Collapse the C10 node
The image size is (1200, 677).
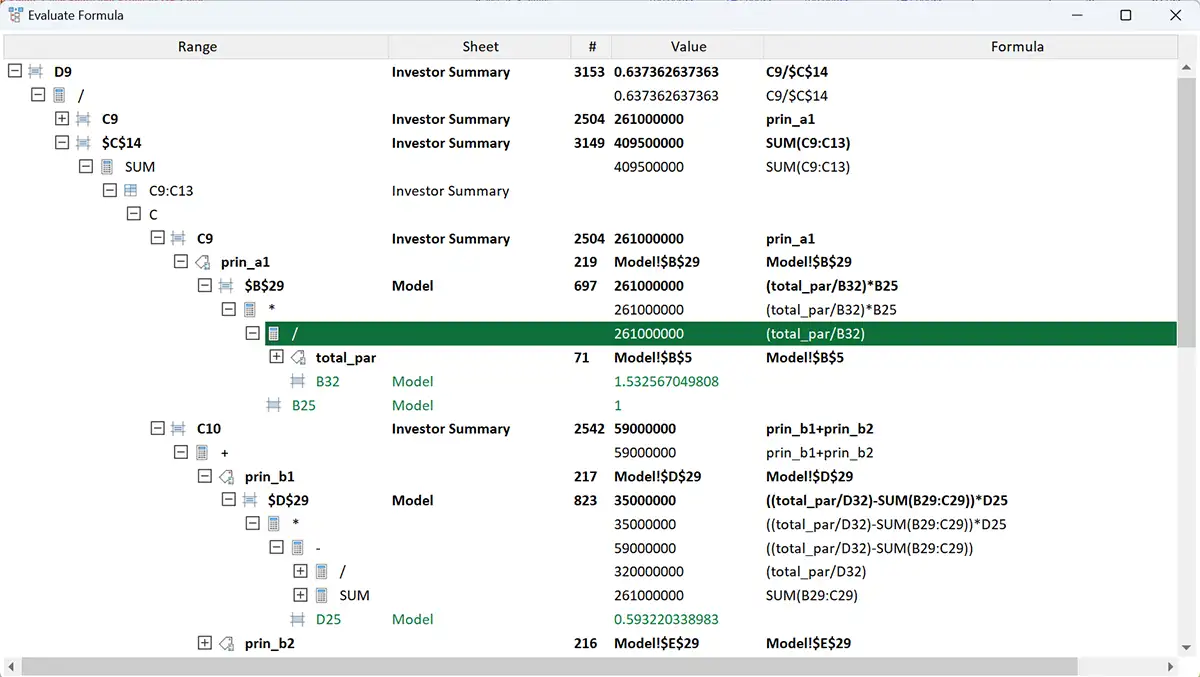pyautogui.click(x=157, y=428)
